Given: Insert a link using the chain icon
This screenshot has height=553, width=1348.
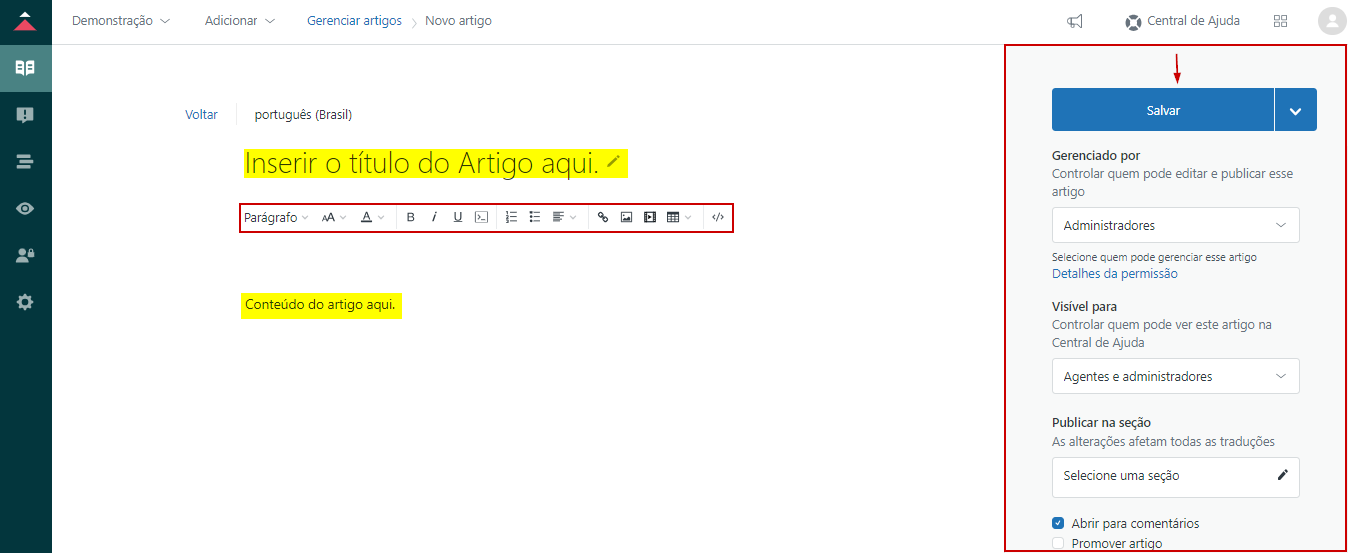Looking at the screenshot, I should click(602, 217).
